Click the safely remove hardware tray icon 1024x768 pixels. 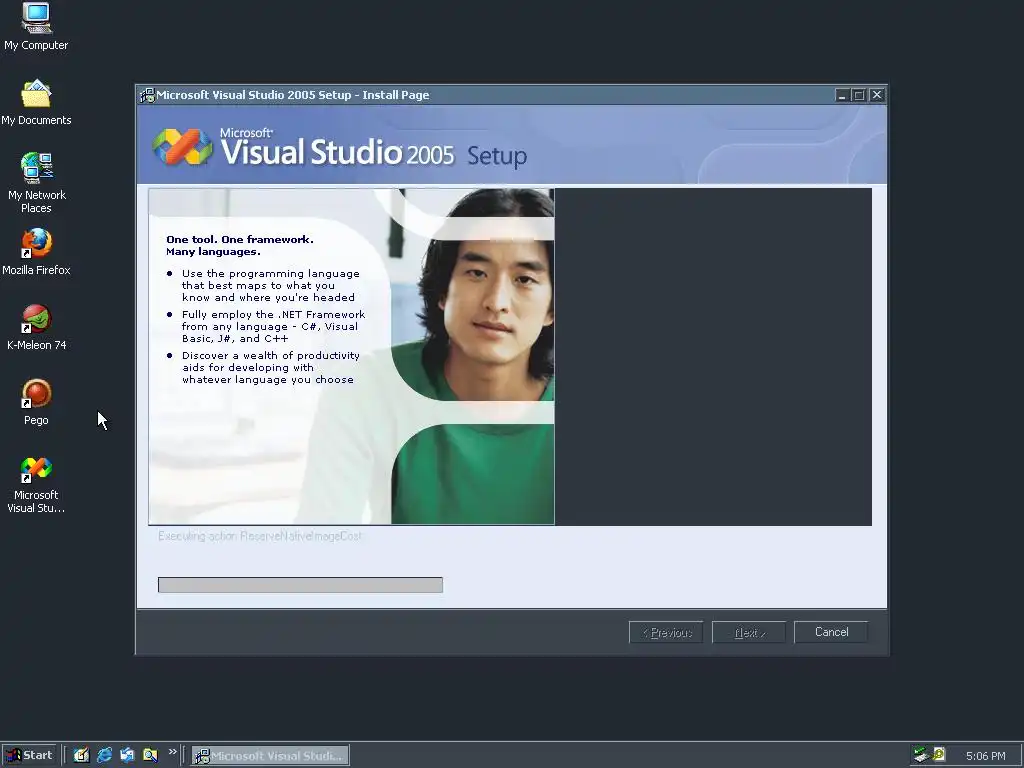921,755
